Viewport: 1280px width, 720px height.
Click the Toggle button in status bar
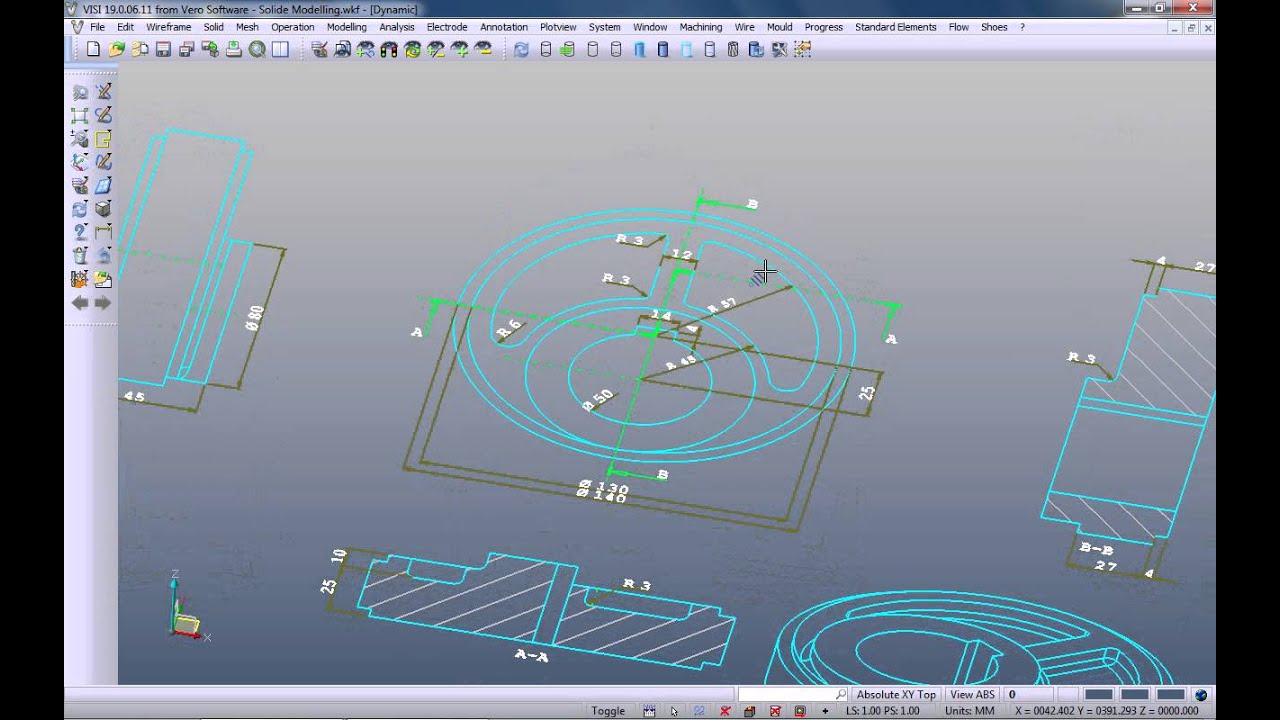pyautogui.click(x=608, y=711)
